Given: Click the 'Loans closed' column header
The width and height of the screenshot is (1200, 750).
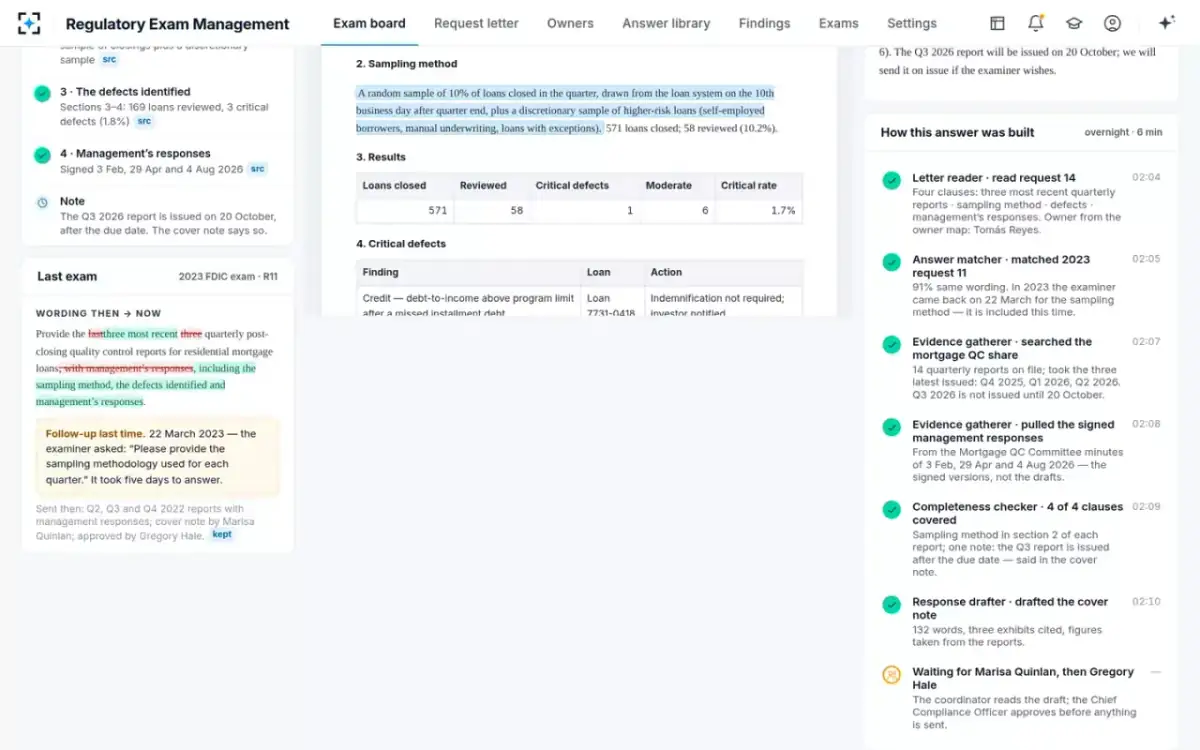Looking at the screenshot, I should (x=394, y=185).
